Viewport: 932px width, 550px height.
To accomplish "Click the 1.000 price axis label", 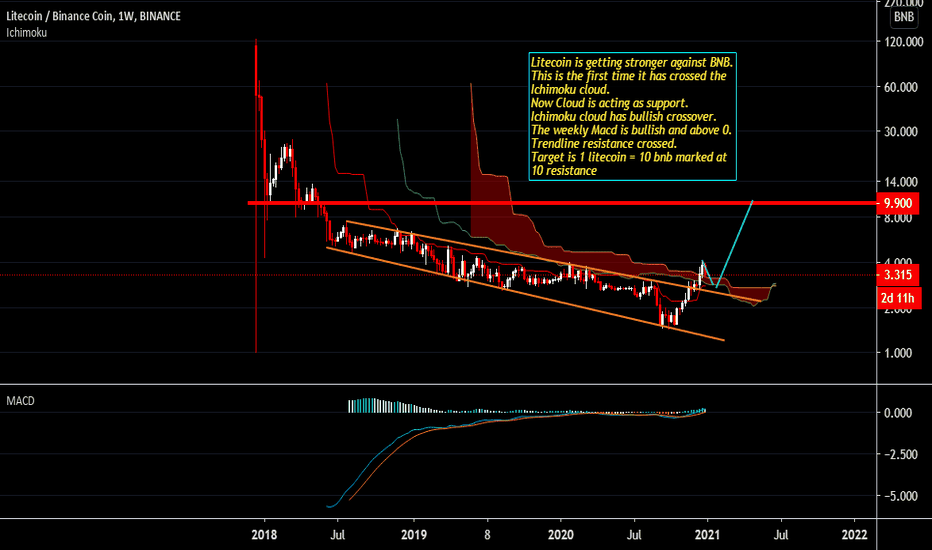I will [x=898, y=353].
